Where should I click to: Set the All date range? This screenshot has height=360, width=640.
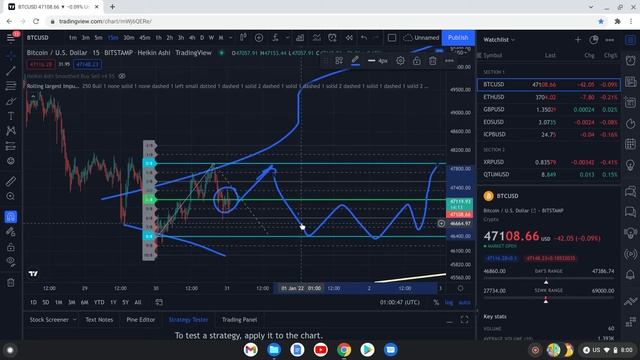138,302
